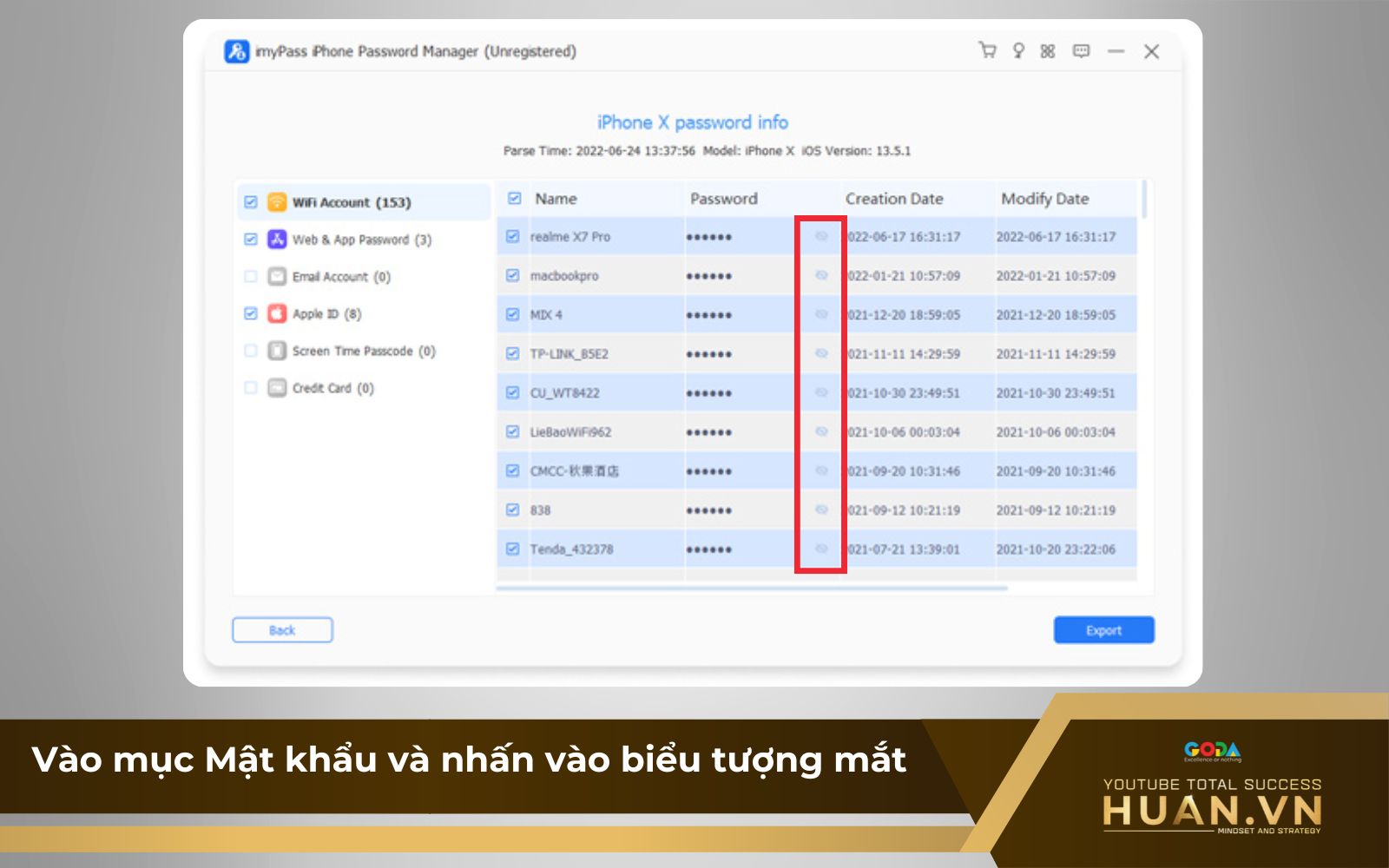Sort by the Password column header

tap(724, 199)
